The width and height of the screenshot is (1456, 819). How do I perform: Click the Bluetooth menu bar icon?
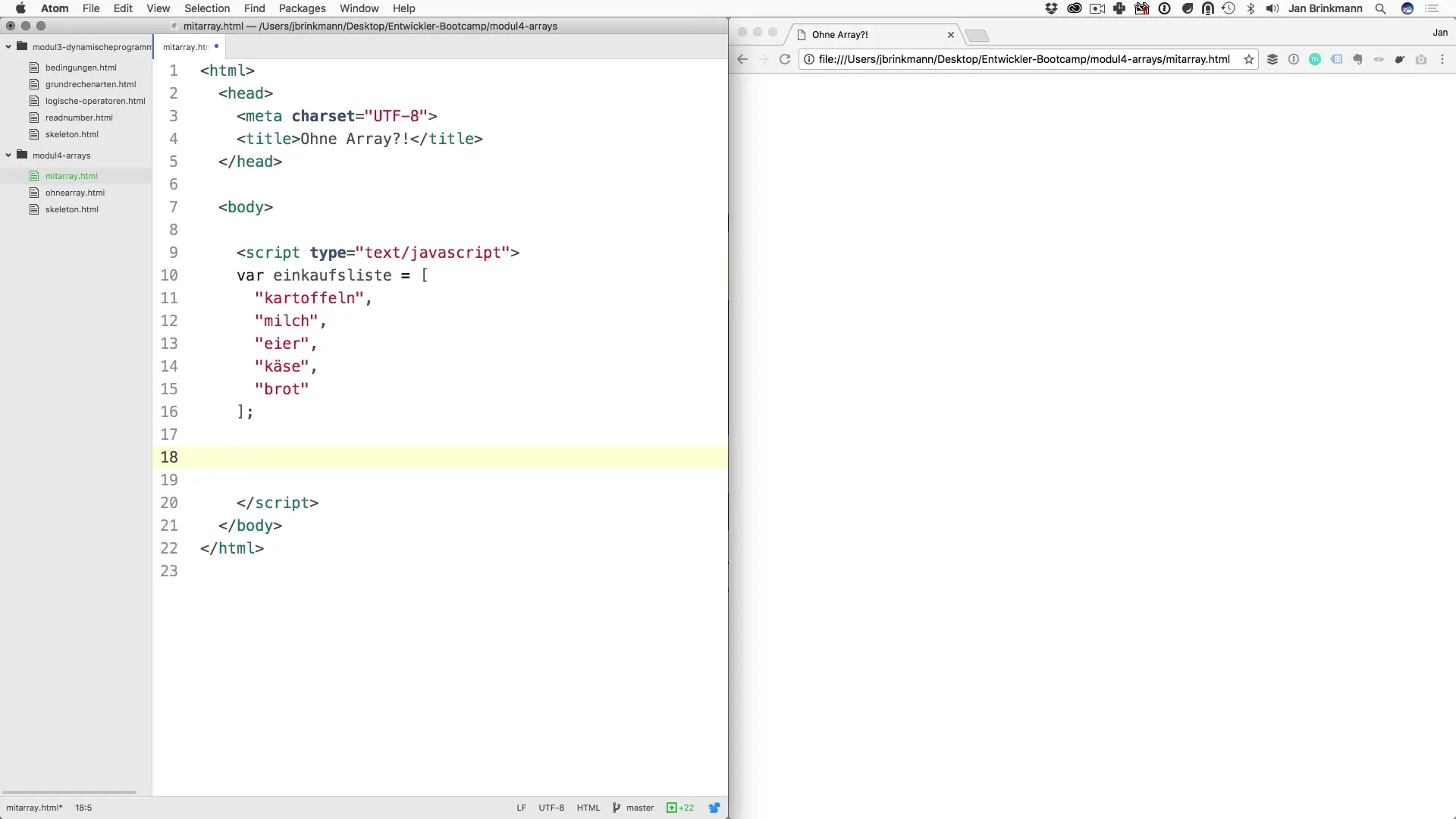click(x=1251, y=8)
